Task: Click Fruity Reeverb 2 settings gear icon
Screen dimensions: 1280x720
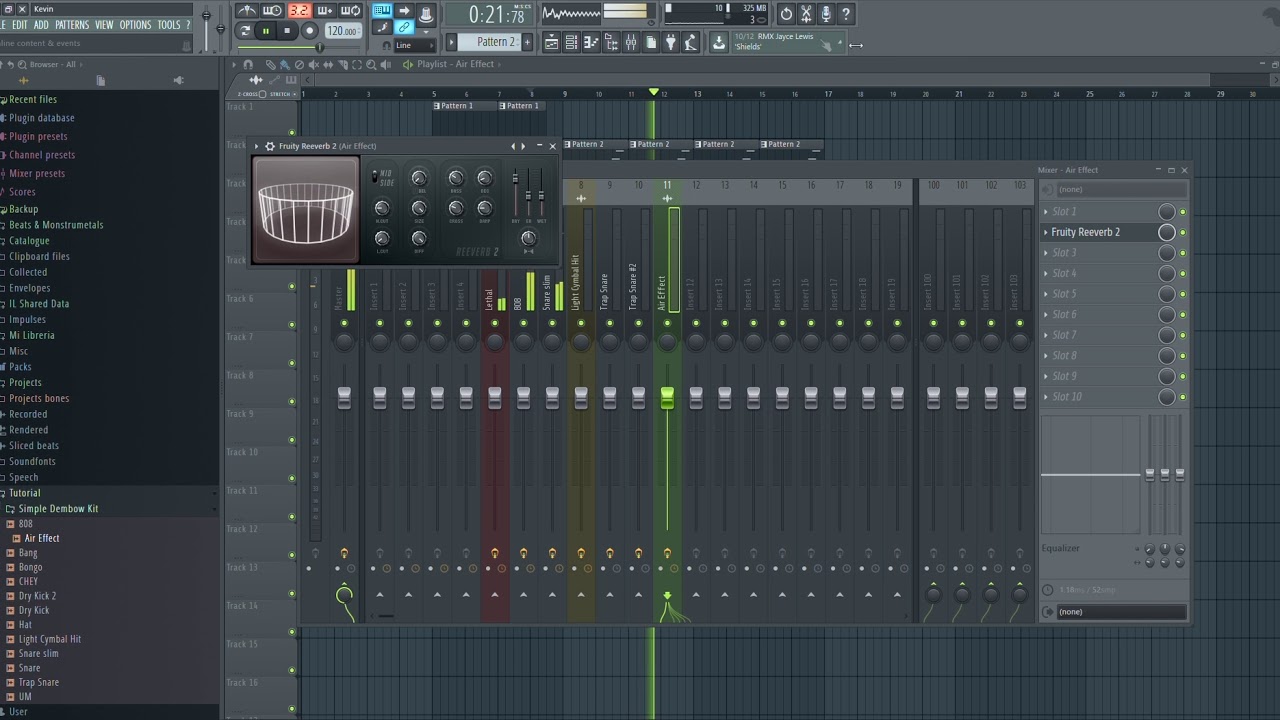Action: pyautogui.click(x=270, y=146)
